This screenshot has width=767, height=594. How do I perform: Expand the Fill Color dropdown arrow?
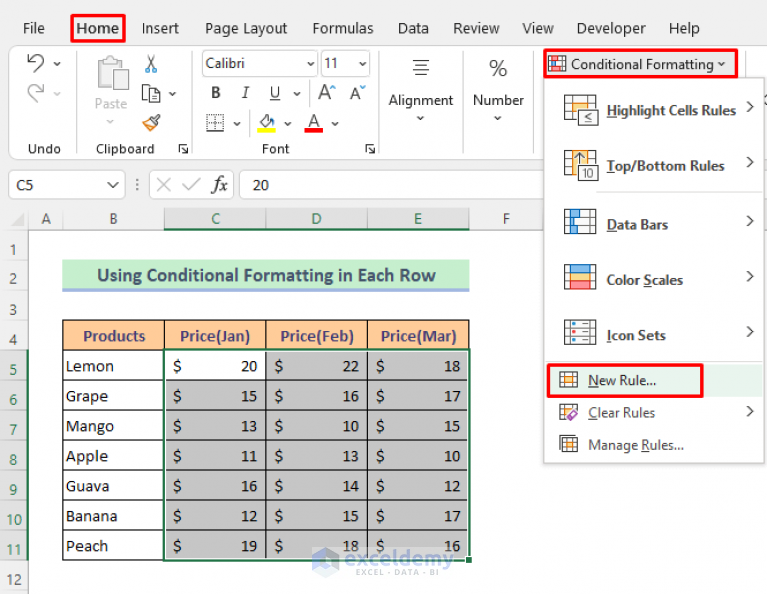(288, 123)
